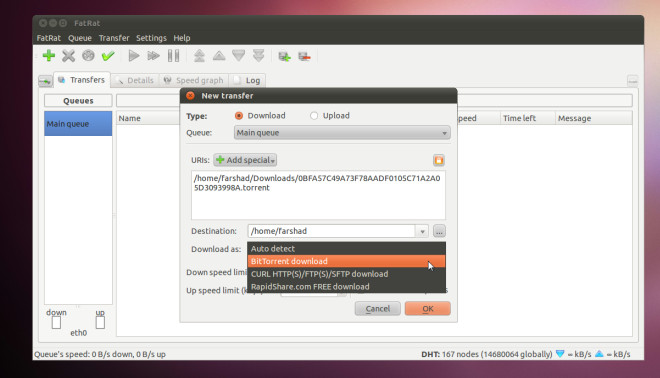Switch to the Transfers tab
The image size is (660, 378).
point(82,80)
